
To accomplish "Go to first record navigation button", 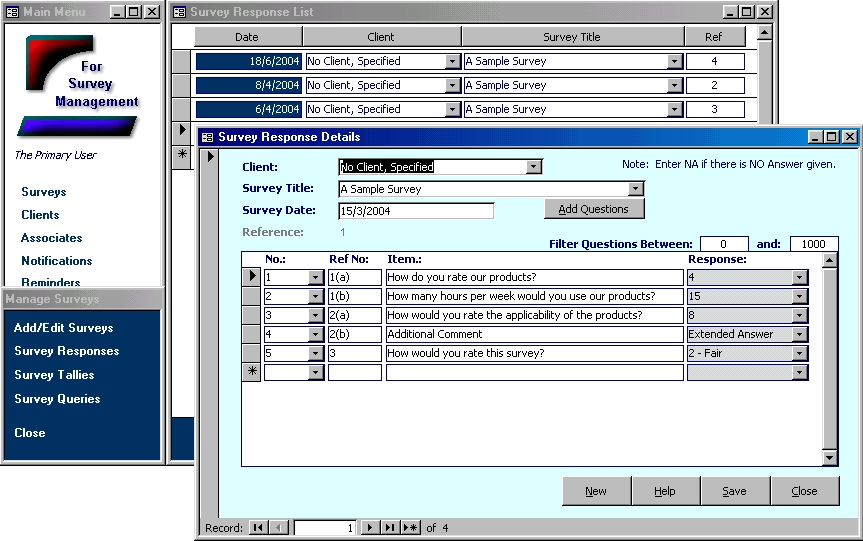I will 258,528.
